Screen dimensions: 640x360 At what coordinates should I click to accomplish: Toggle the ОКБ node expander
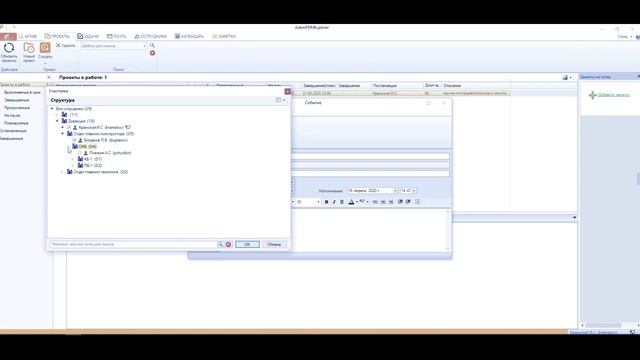pyautogui.click(x=68, y=146)
